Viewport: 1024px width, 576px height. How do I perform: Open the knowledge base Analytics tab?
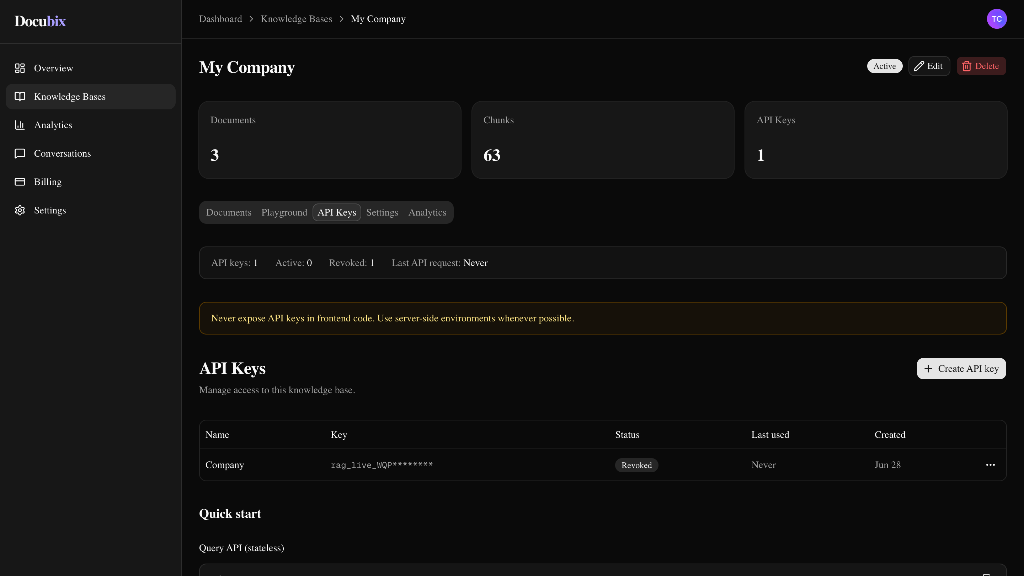point(427,212)
